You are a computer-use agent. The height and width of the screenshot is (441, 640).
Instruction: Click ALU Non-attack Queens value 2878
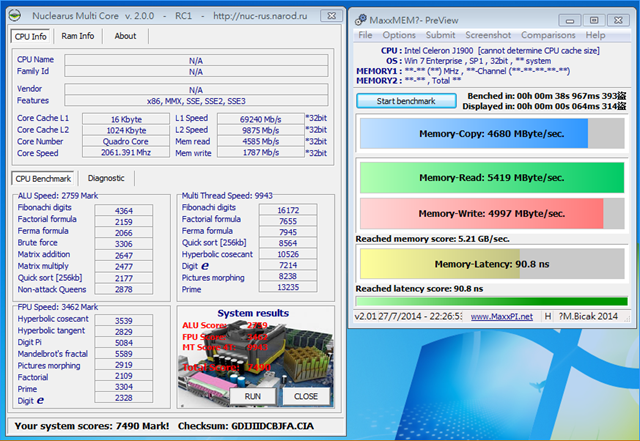pos(124,289)
